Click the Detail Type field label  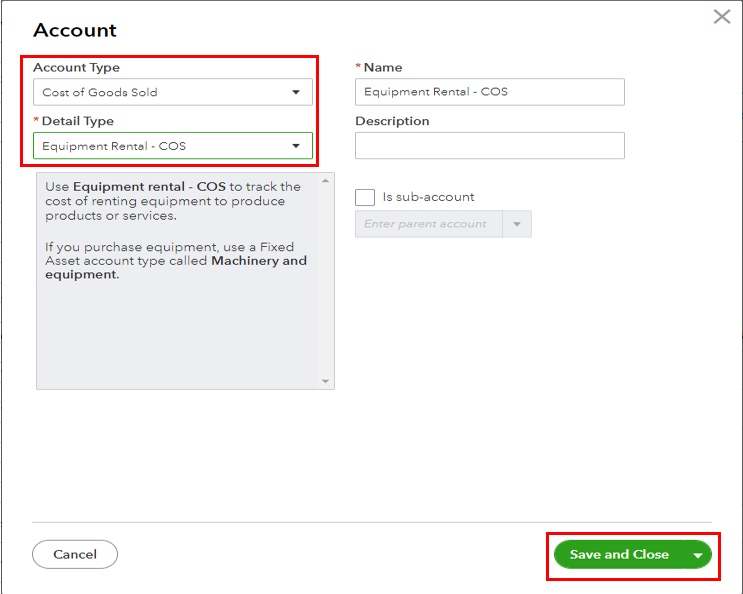78,121
